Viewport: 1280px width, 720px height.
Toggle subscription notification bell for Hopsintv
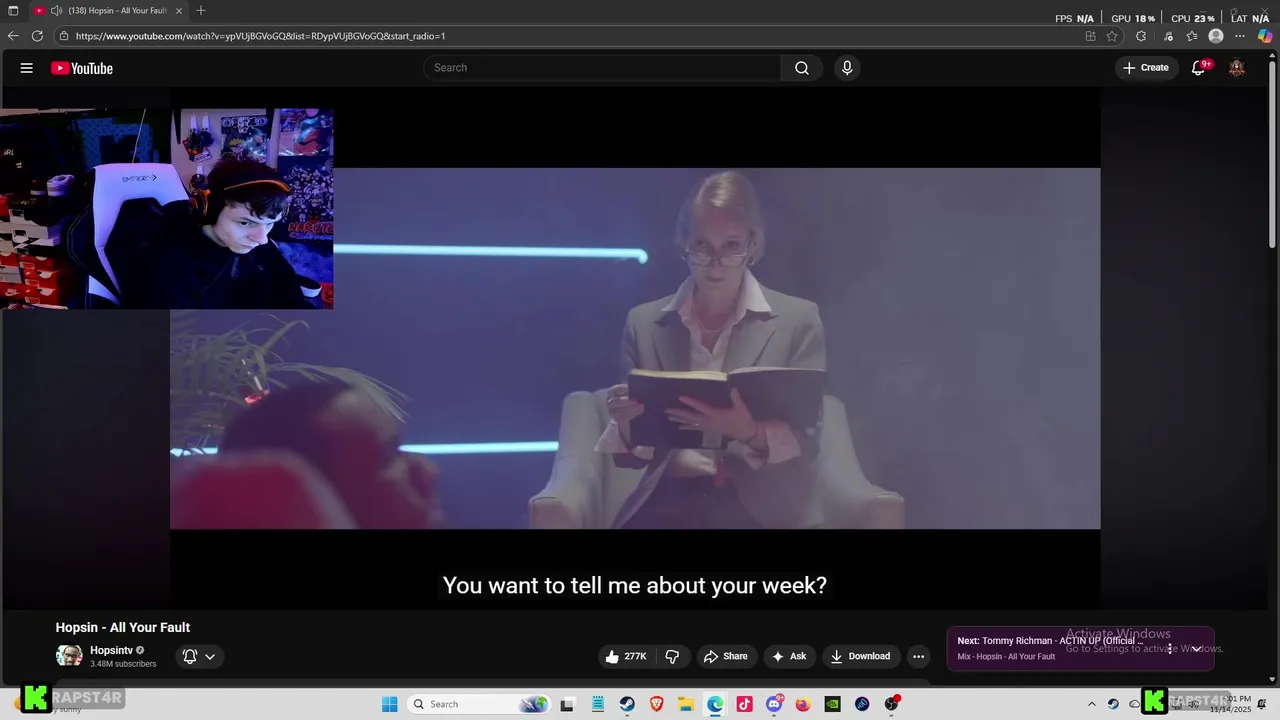pos(190,656)
